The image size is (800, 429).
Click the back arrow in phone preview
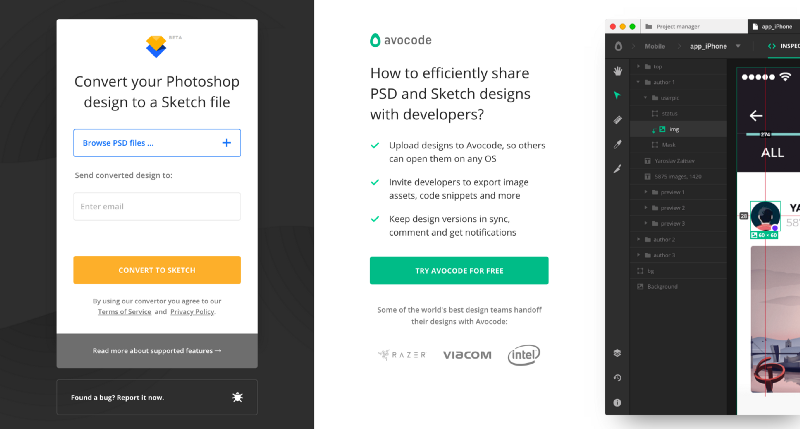(x=756, y=116)
